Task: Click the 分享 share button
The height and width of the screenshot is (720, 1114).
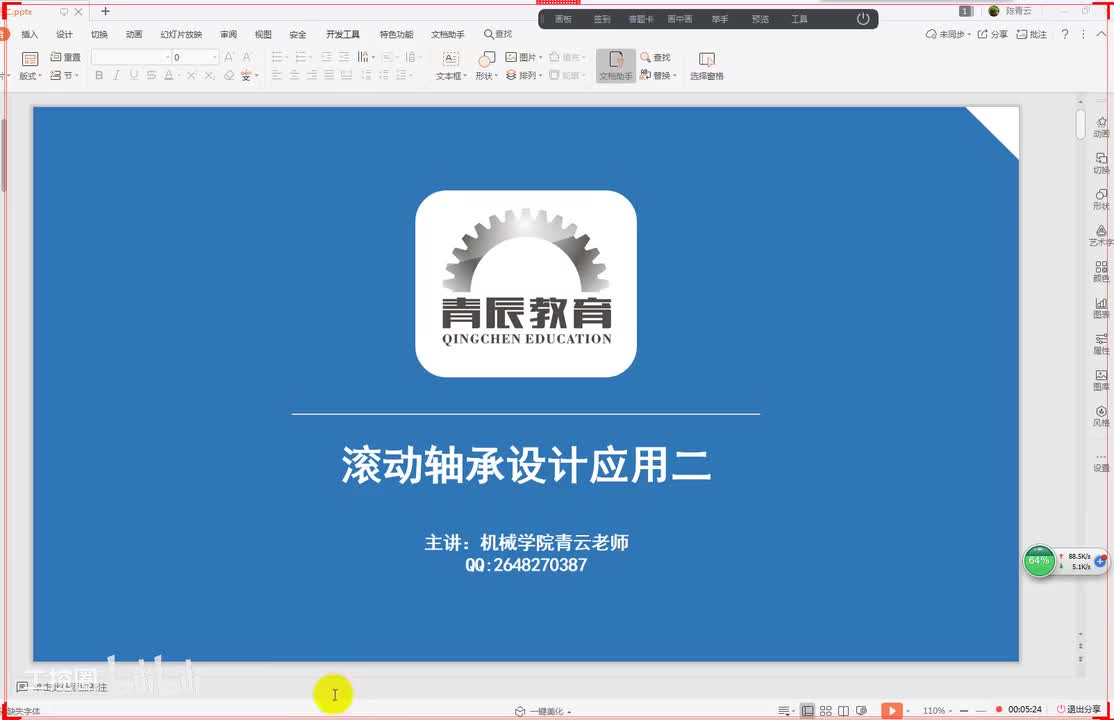Action: coord(993,34)
